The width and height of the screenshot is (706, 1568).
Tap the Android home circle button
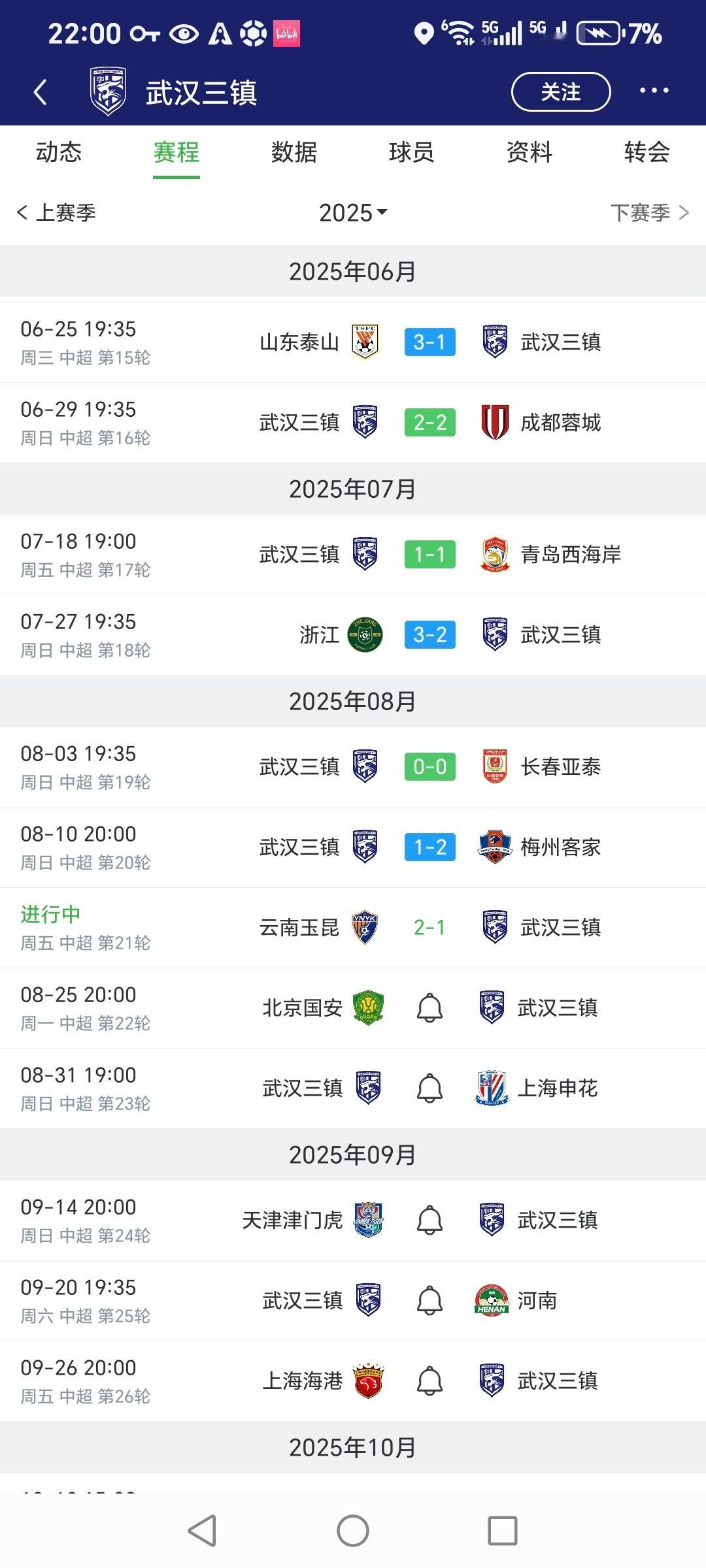[x=353, y=1531]
